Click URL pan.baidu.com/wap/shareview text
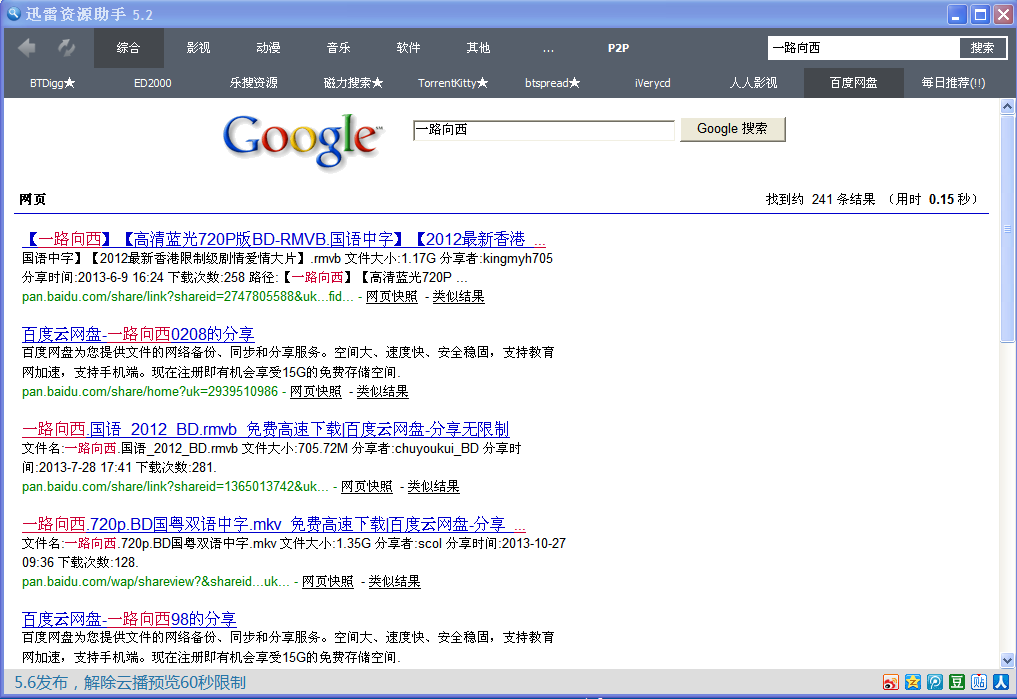The image size is (1017, 699). coord(156,582)
